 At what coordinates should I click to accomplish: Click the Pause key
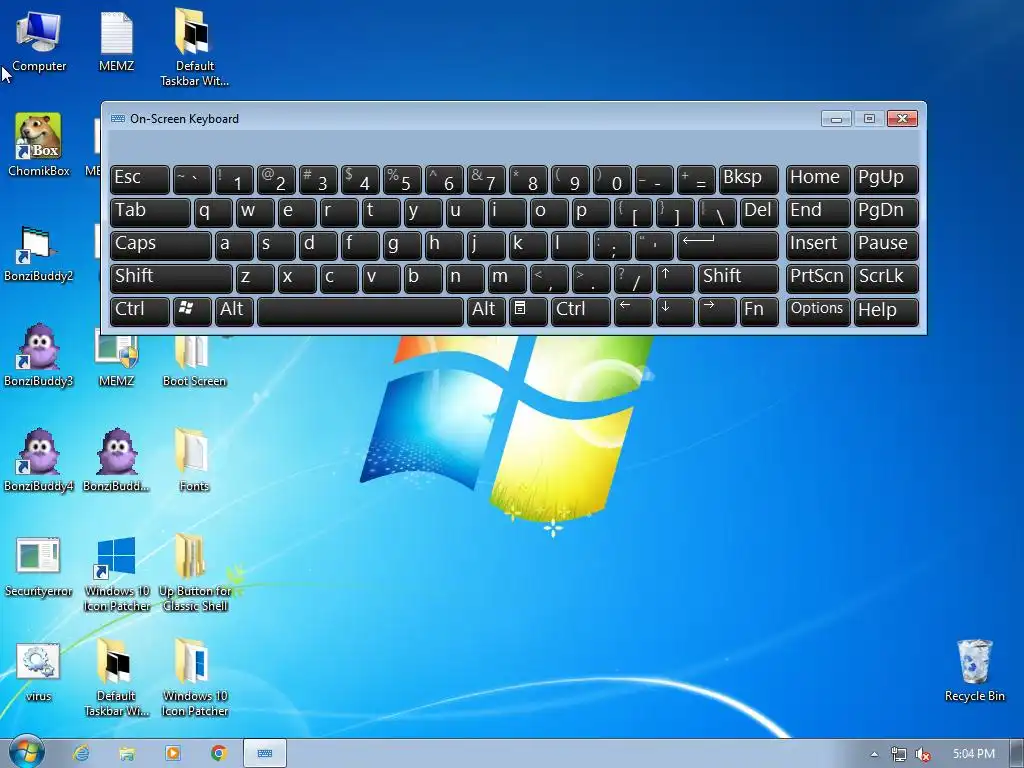click(886, 246)
